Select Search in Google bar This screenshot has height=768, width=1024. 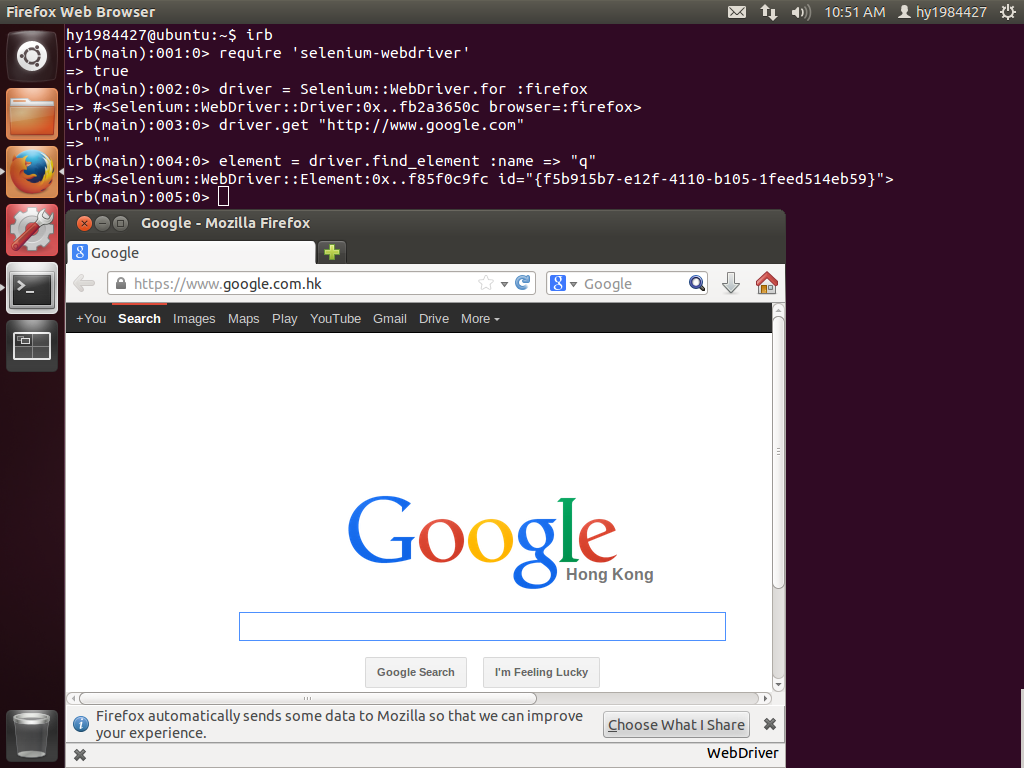click(139, 319)
